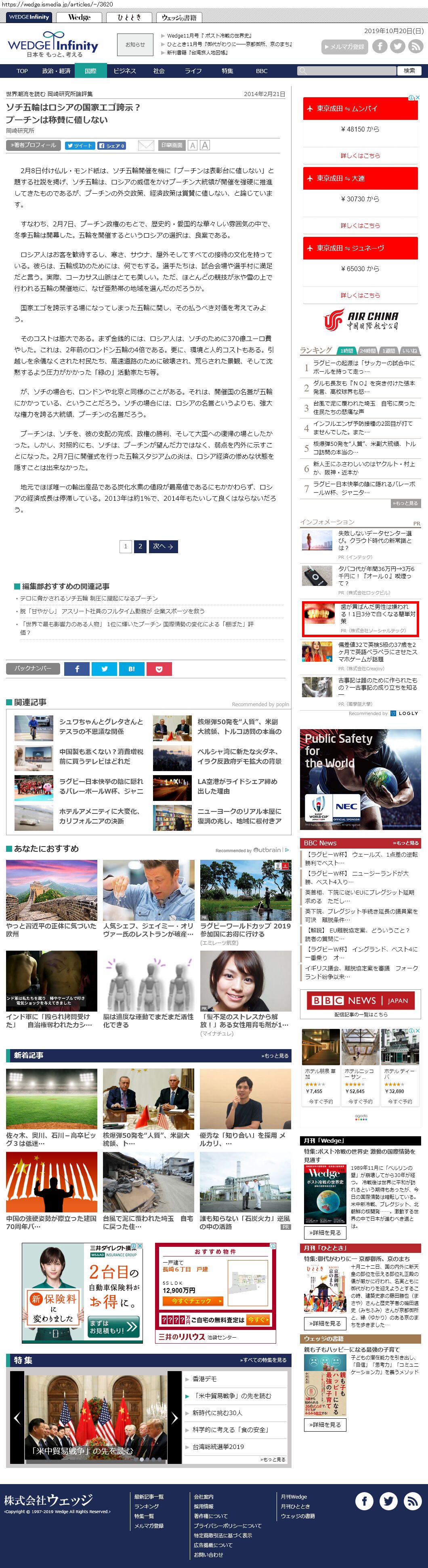
Task: Select the large font size A icon
Action: [205, 146]
